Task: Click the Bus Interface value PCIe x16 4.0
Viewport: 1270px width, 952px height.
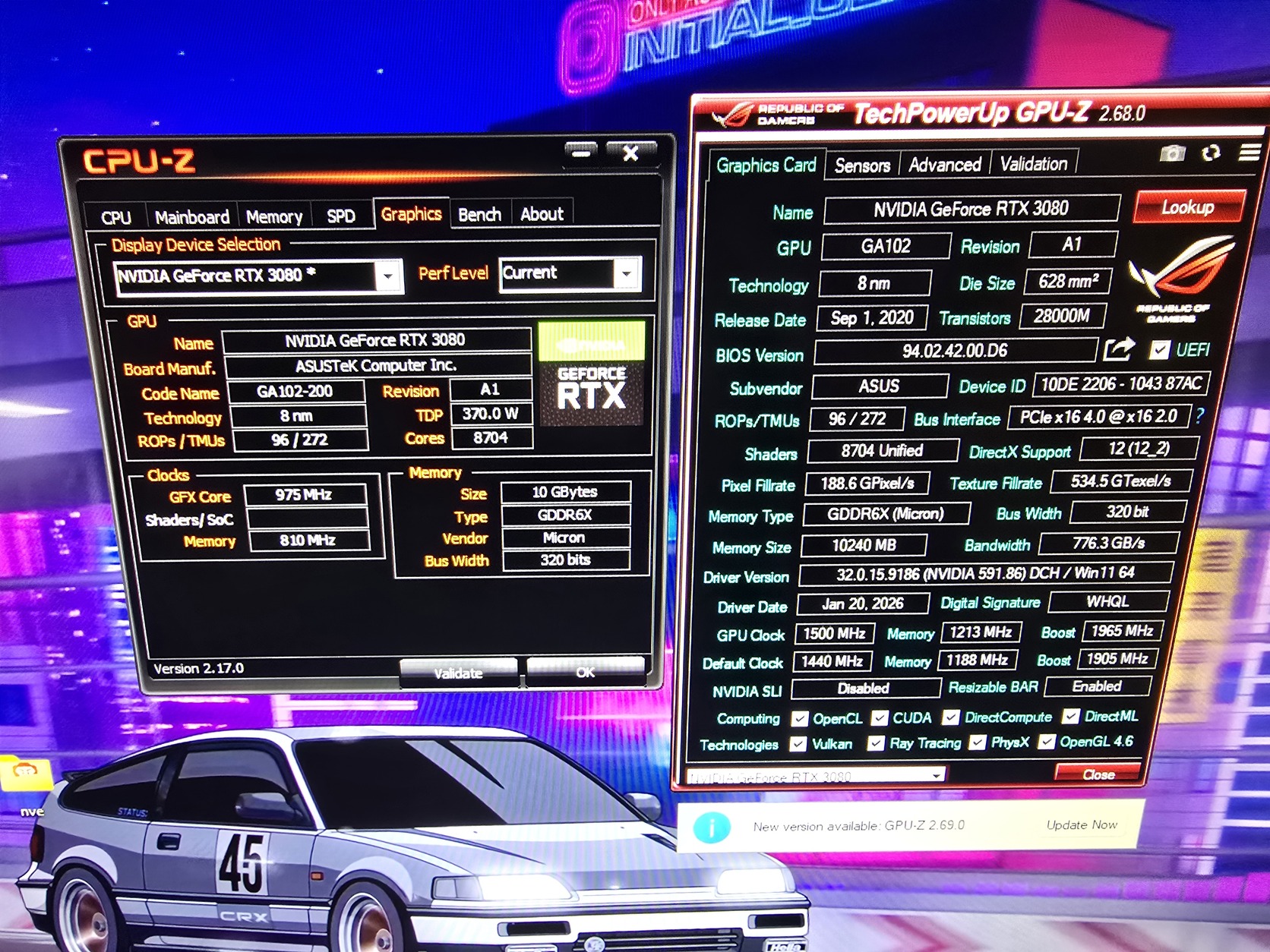Action: click(x=1098, y=417)
